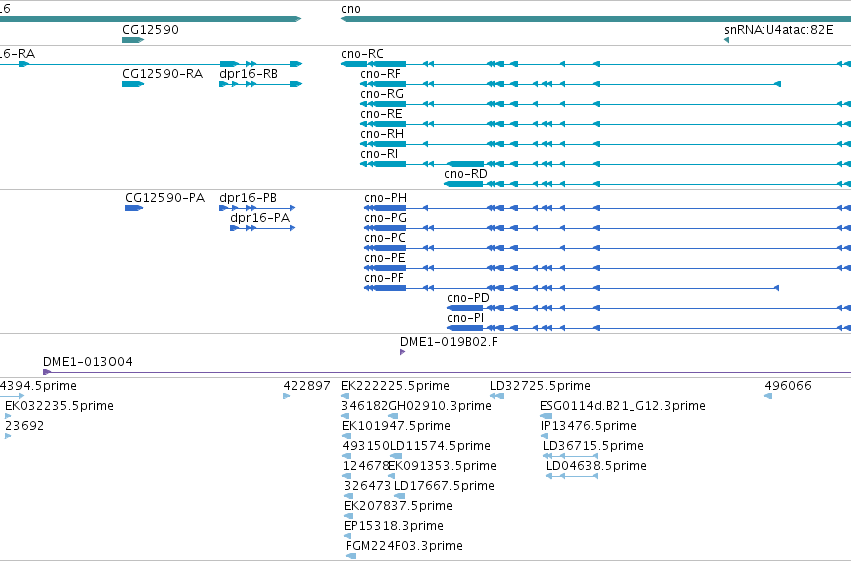Select the cno gene label
The image size is (851, 561).
tap(351, 9)
